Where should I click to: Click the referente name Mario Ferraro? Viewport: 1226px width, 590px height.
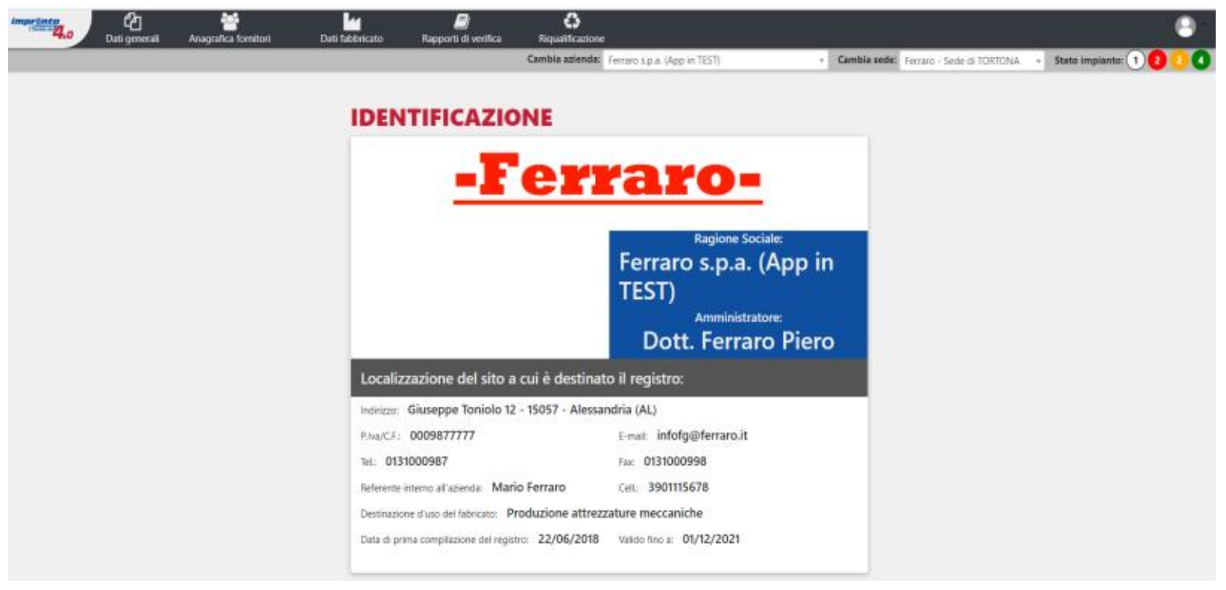click(529, 488)
